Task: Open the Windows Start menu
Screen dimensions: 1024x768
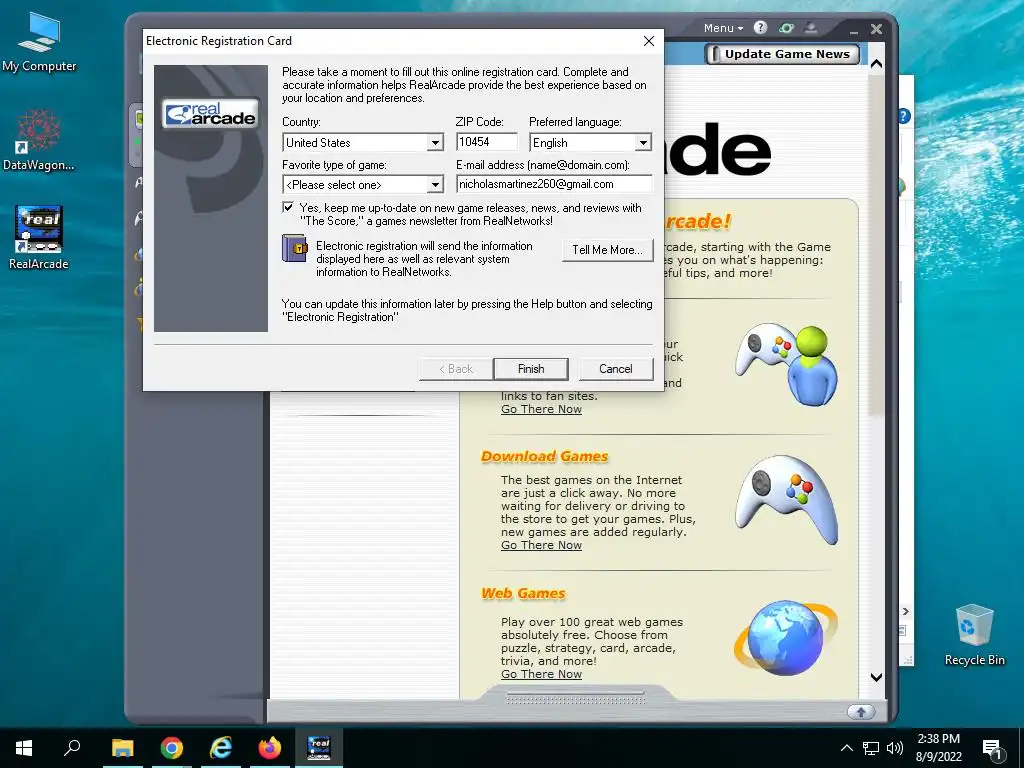Action: point(24,748)
